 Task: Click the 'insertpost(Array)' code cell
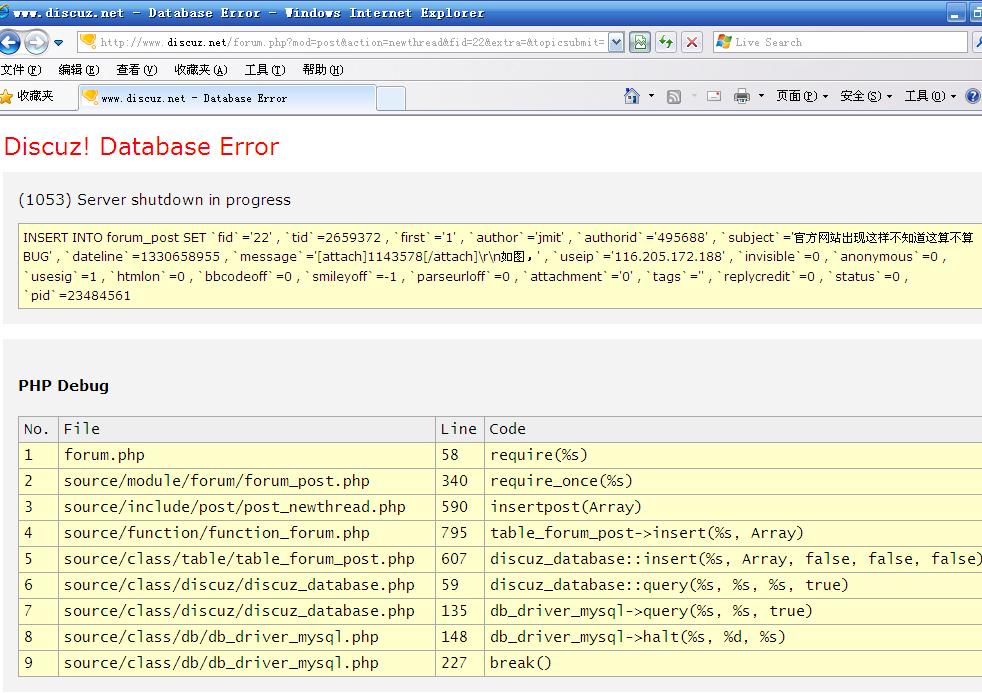(733, 507)
